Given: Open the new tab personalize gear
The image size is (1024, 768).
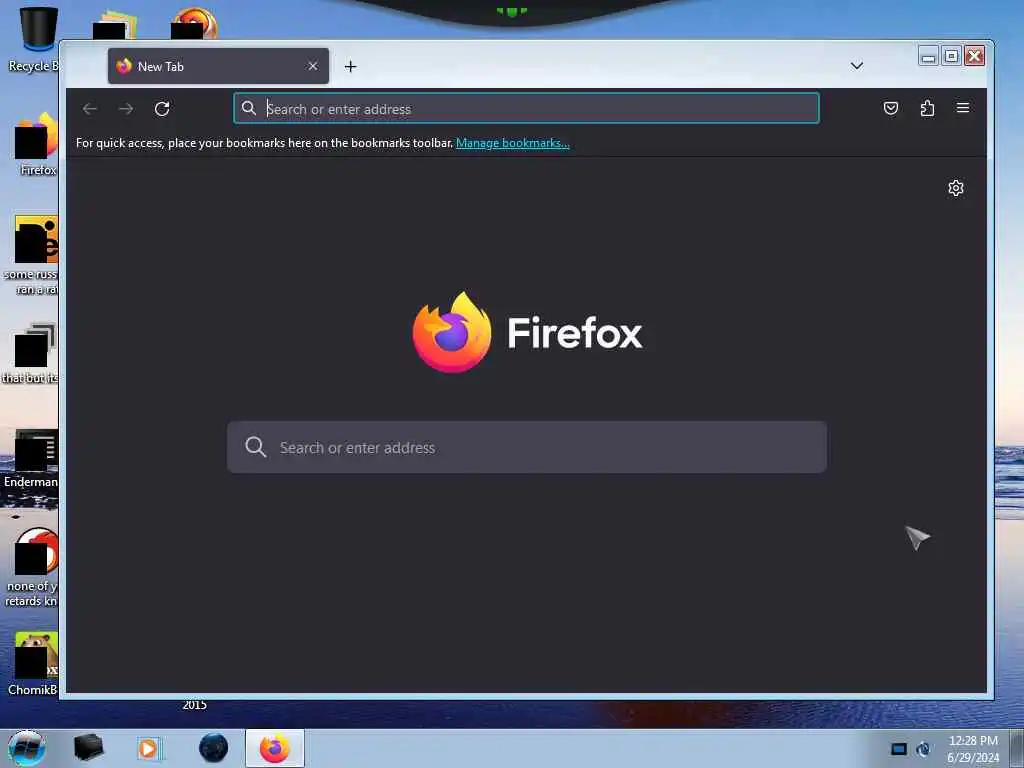Looking at the screenshot, I should coord(955,188).
